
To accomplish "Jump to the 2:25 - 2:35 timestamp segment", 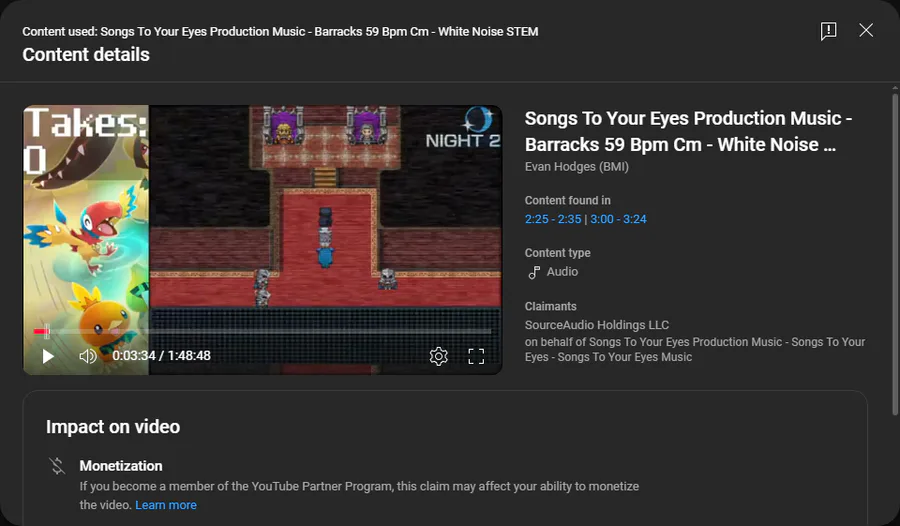I will click(x=553, y=219).
